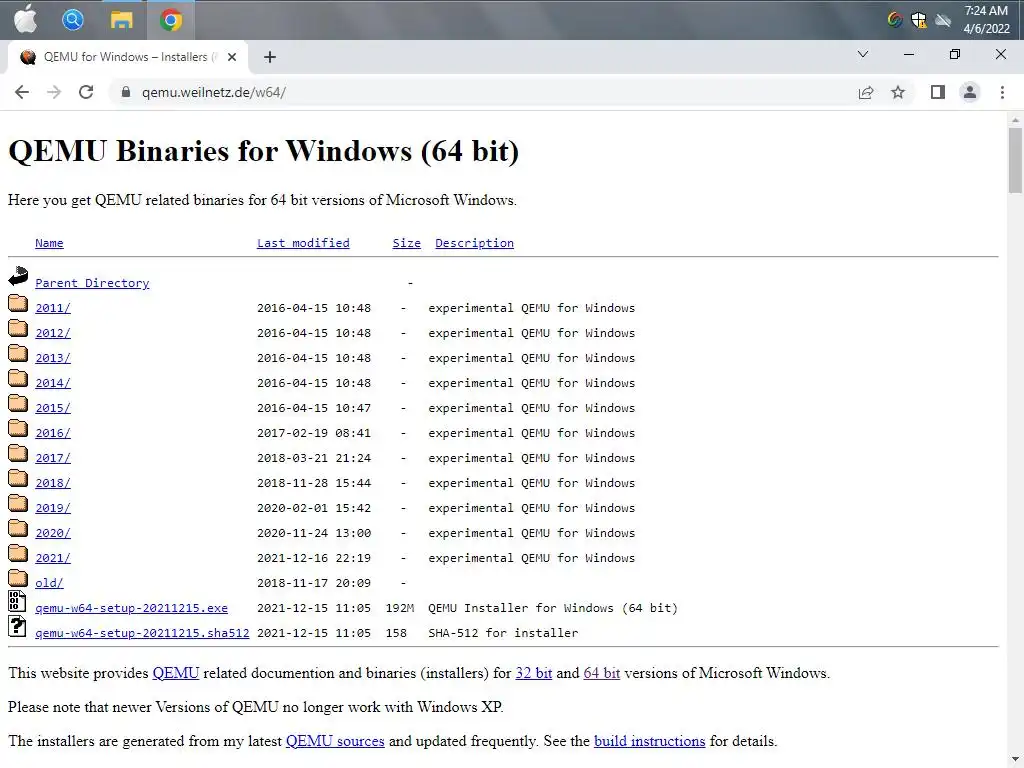The image size is (1024, 768).
Task: Sort the listing by Last modified
Action: pos(303,243)
